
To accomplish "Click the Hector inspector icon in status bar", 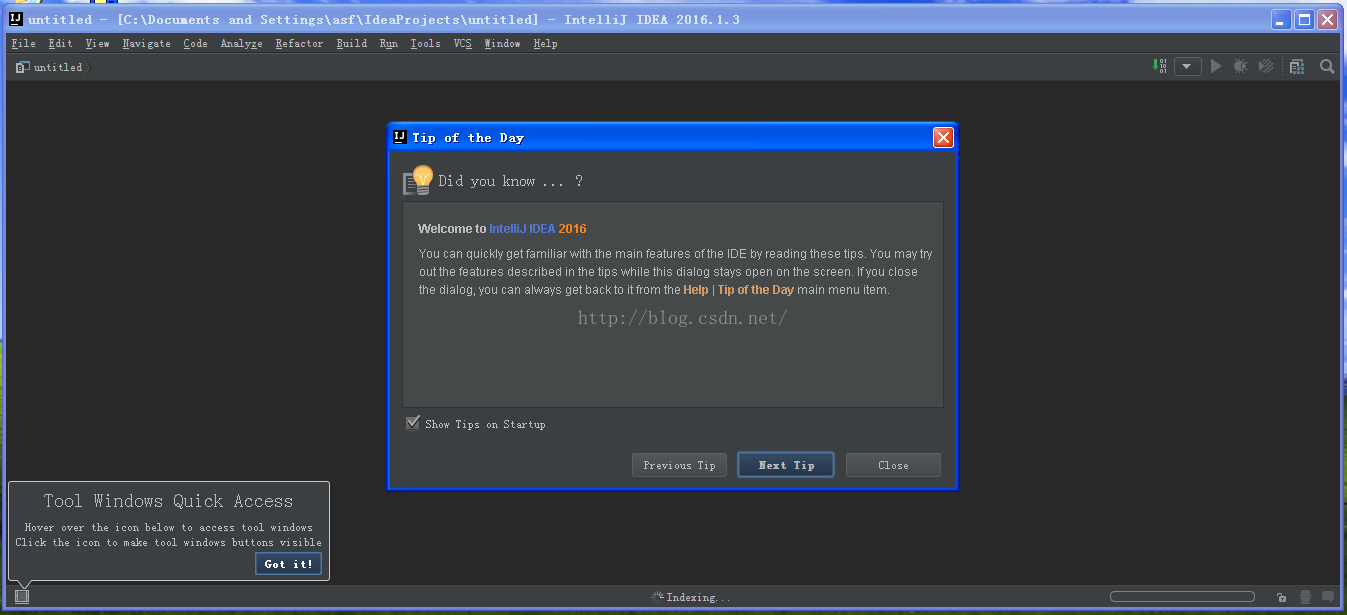I will click(x=1305, y=597).
